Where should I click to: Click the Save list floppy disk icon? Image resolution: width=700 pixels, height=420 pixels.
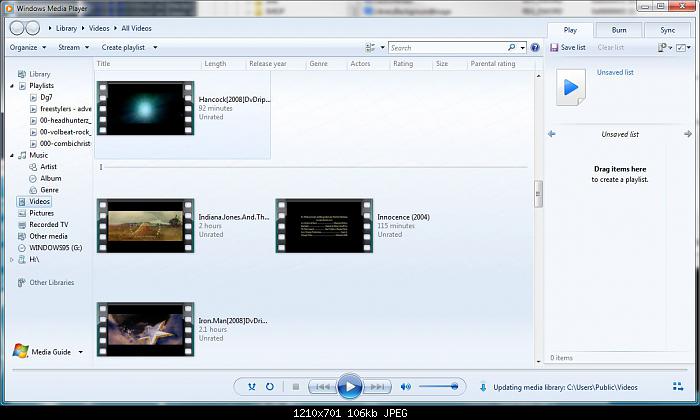click(x=554, y=47)
